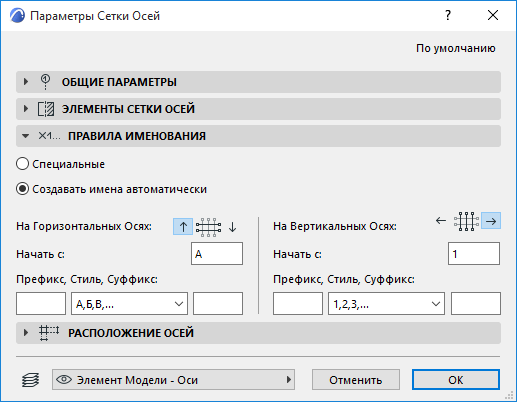This screenshot has width=517, height=402.
Task: Click hatch icon in ЭЛЕМЕНТЫ СЕТКИ ОСЕЙ header
Action: 46,109
